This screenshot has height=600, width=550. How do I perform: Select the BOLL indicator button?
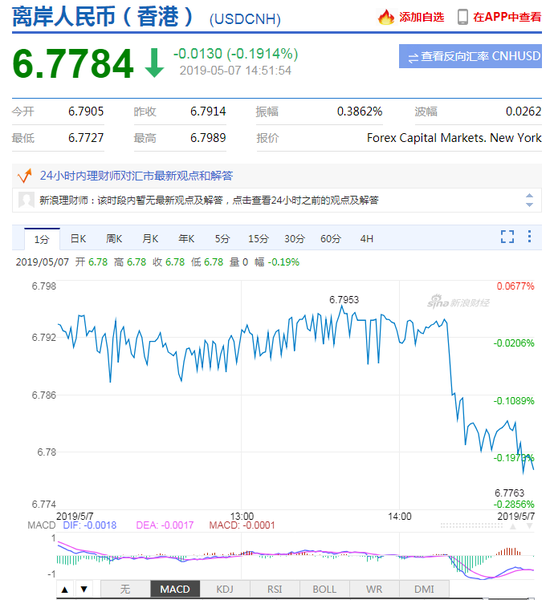click(325, 589)
